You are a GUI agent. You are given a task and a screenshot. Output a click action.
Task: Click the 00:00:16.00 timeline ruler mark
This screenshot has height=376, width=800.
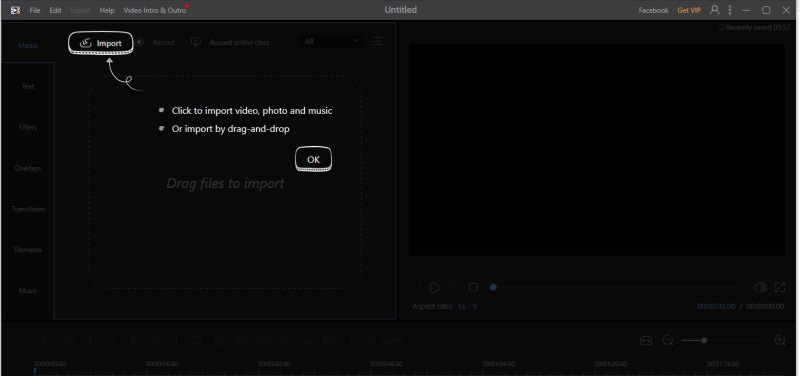click(x=162, y=364)
